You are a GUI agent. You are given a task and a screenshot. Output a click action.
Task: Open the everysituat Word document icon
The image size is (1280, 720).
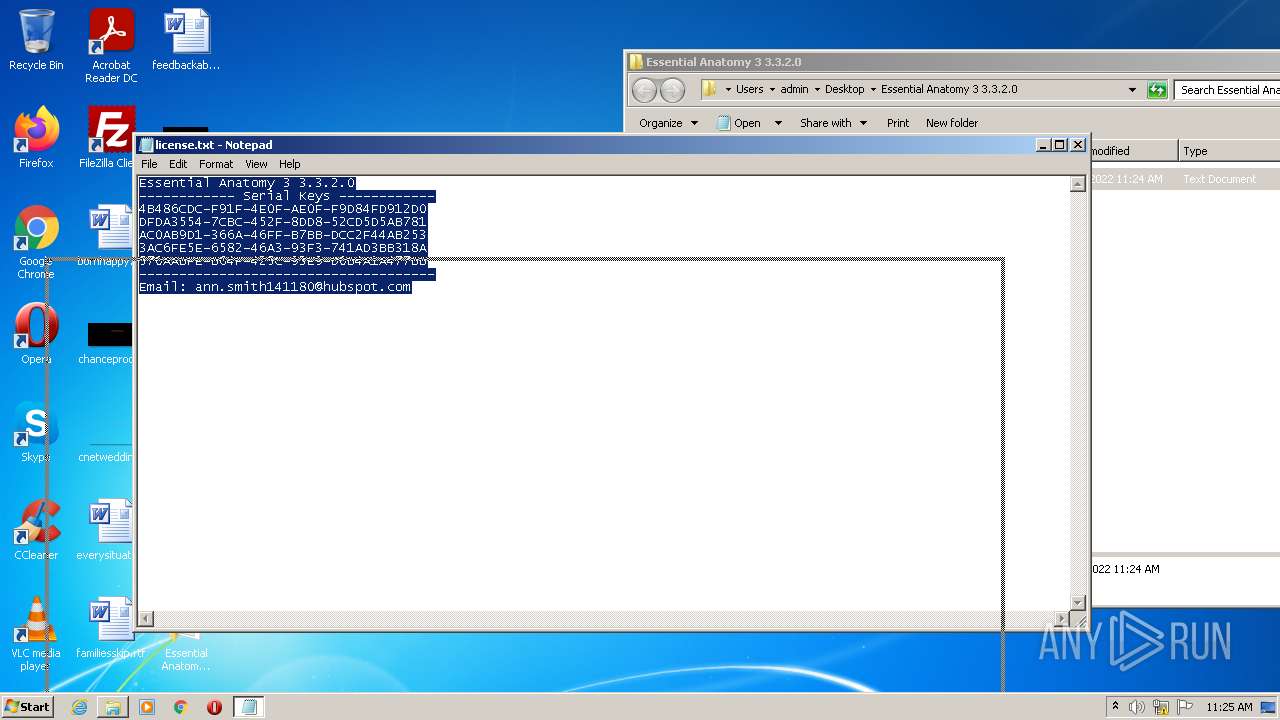[x=106, y=530]
